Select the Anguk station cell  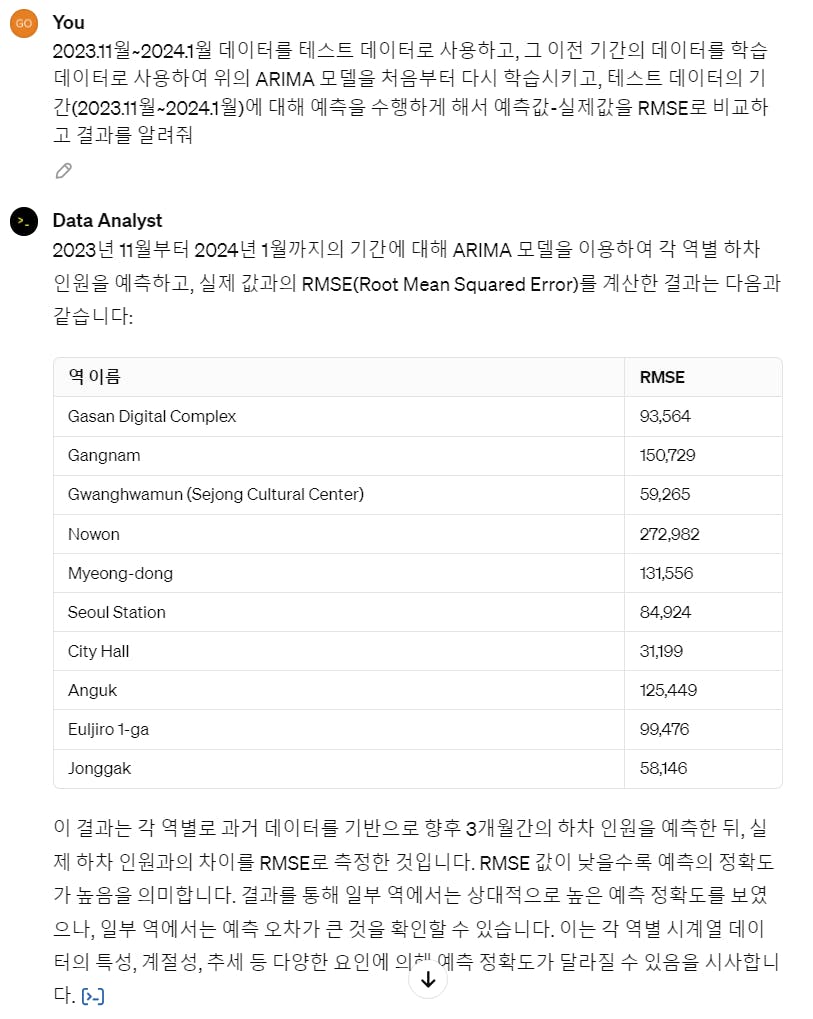point(90,690)
